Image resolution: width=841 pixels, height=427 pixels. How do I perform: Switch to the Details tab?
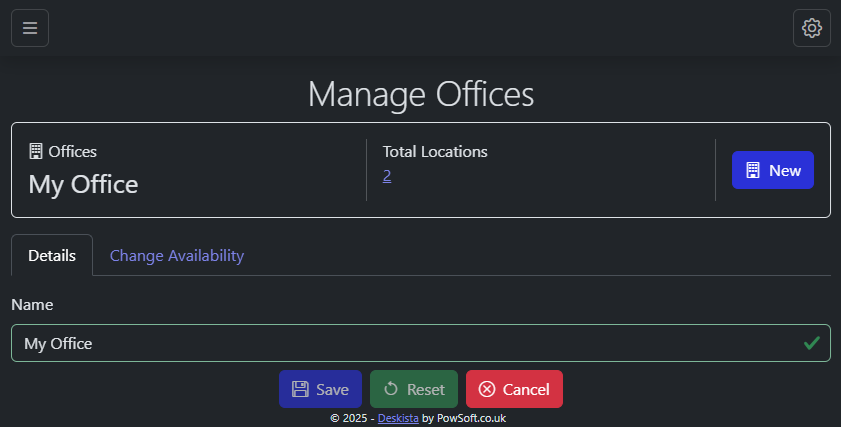[52, 255]
